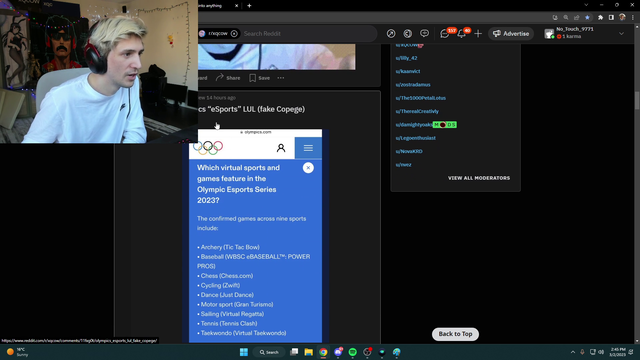This screenshot has width=640, height=360.
Task: Open Spotify from the taskbar
Action: click(x=353, y=352)
